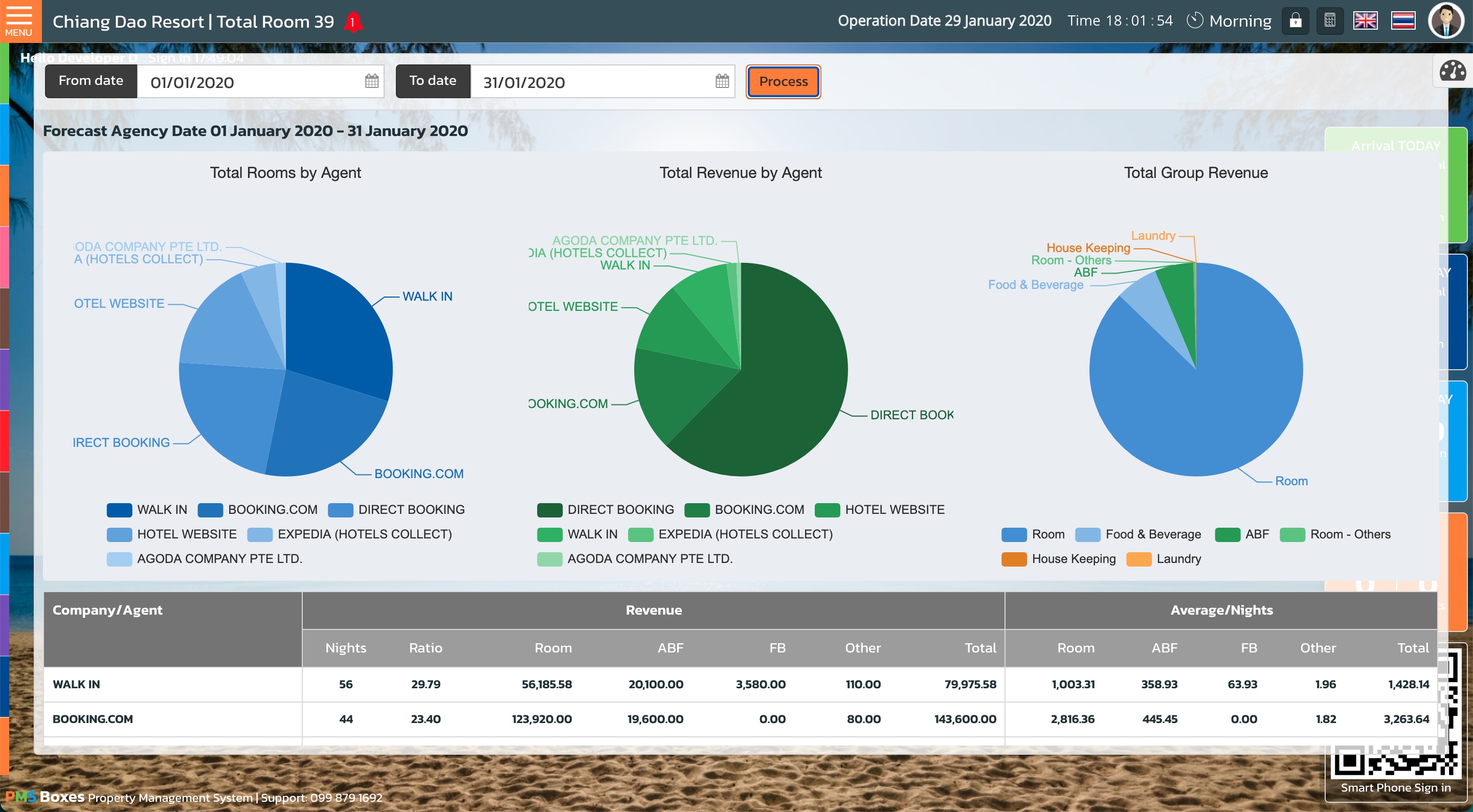Toggle WALK IN legend in rooms chart
Image resolution: width=1473 pixels, height=812 pixels.
coord(147,509)
